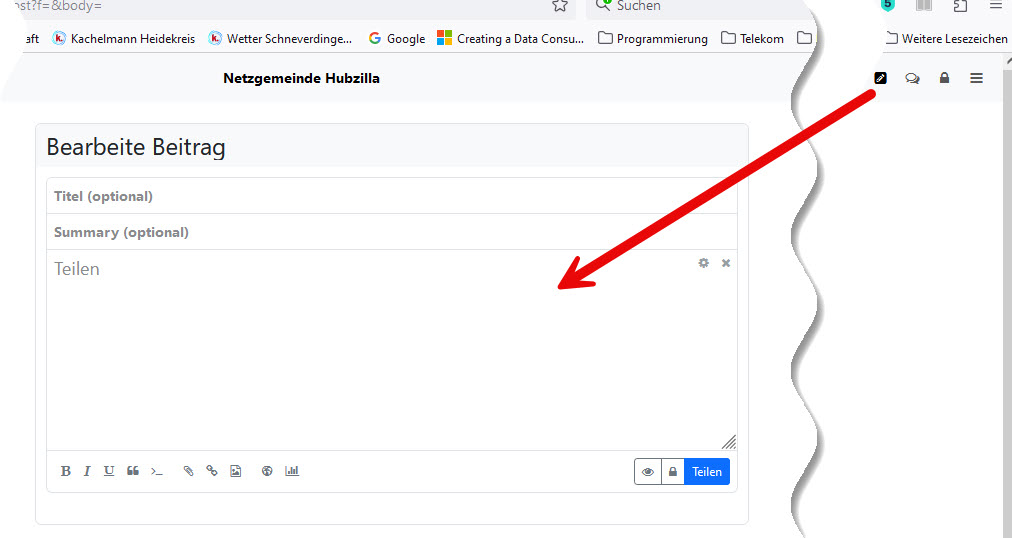Open the Kachelmann Heidekreis bookmark
1012x538 pixels.
pos(123,39)
